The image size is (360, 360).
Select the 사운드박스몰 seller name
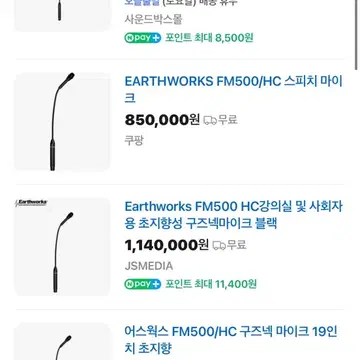153,19
